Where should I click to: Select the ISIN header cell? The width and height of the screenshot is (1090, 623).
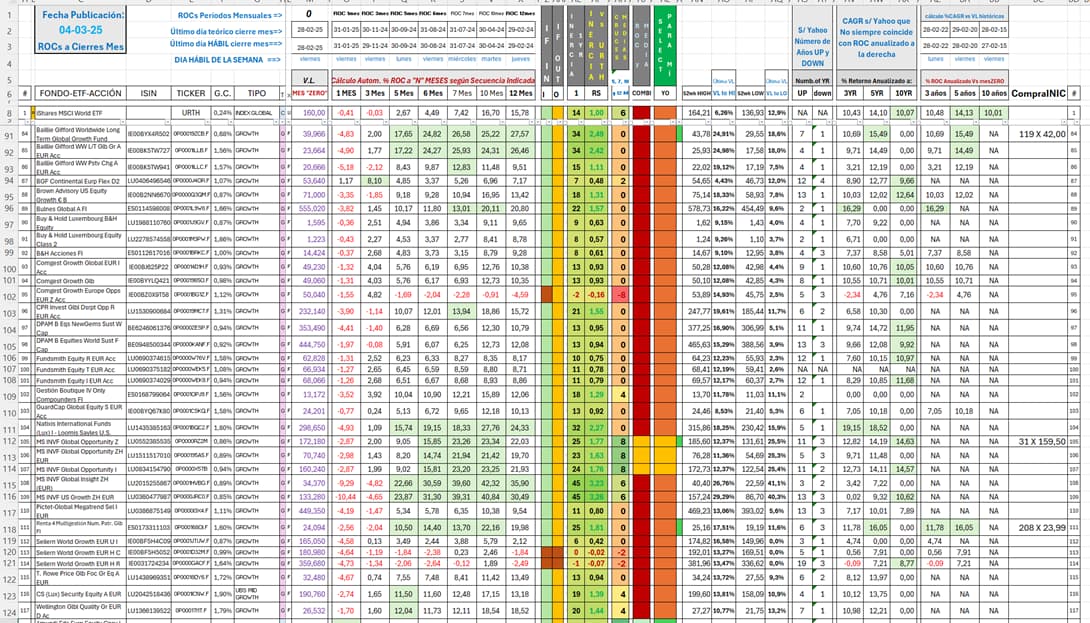(x=149, y=93)
